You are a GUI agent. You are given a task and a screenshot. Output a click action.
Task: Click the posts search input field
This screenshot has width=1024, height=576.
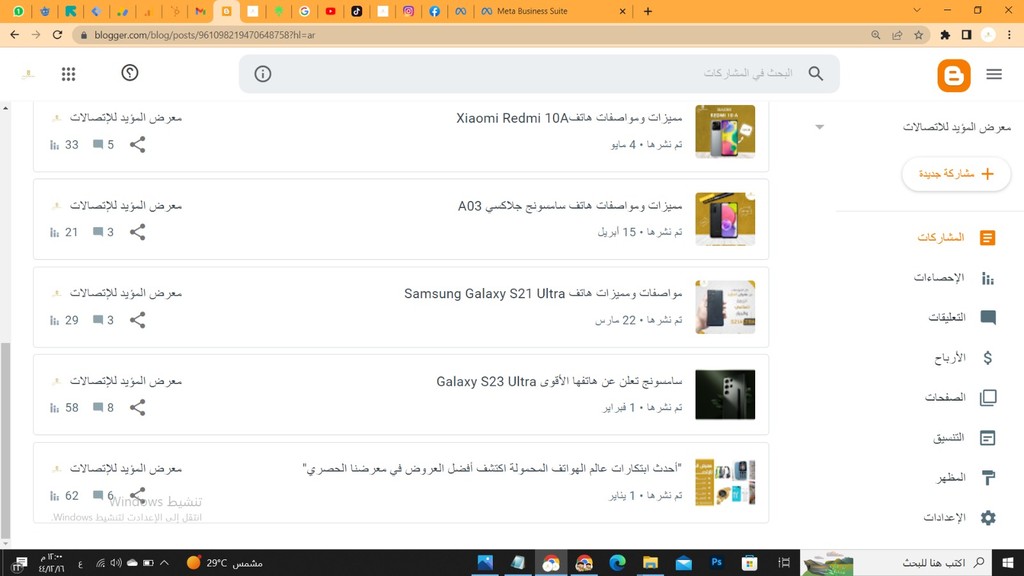(539, 74)
